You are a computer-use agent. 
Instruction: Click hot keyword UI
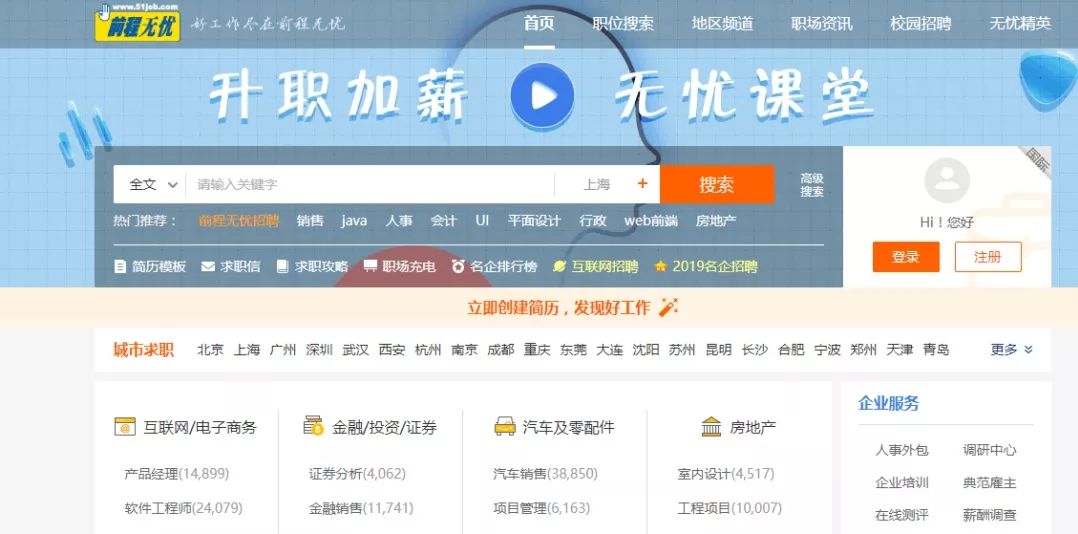coord(482,221)
